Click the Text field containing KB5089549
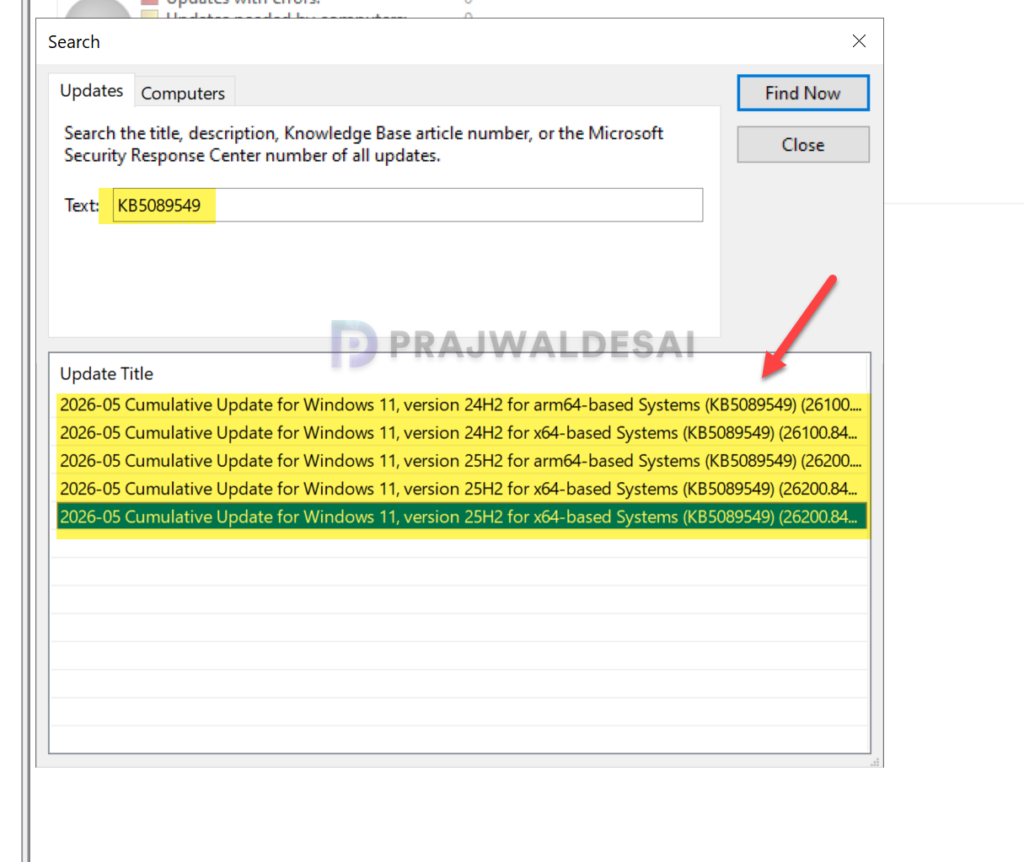 click(x=408, y=205)
